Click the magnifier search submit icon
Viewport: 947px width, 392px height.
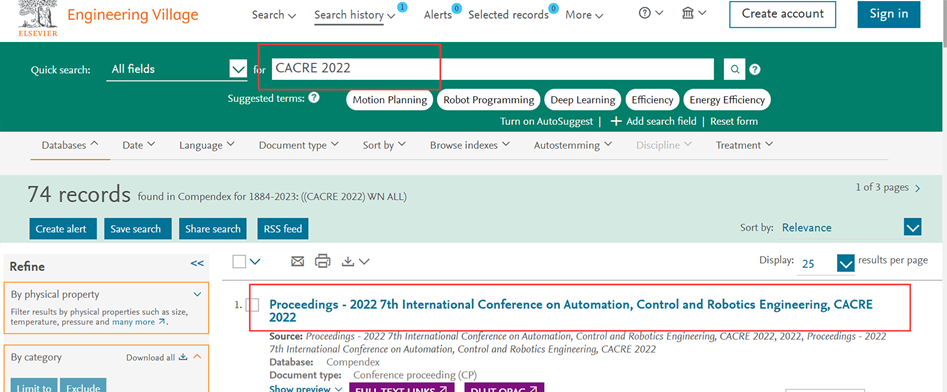point(734,69)
